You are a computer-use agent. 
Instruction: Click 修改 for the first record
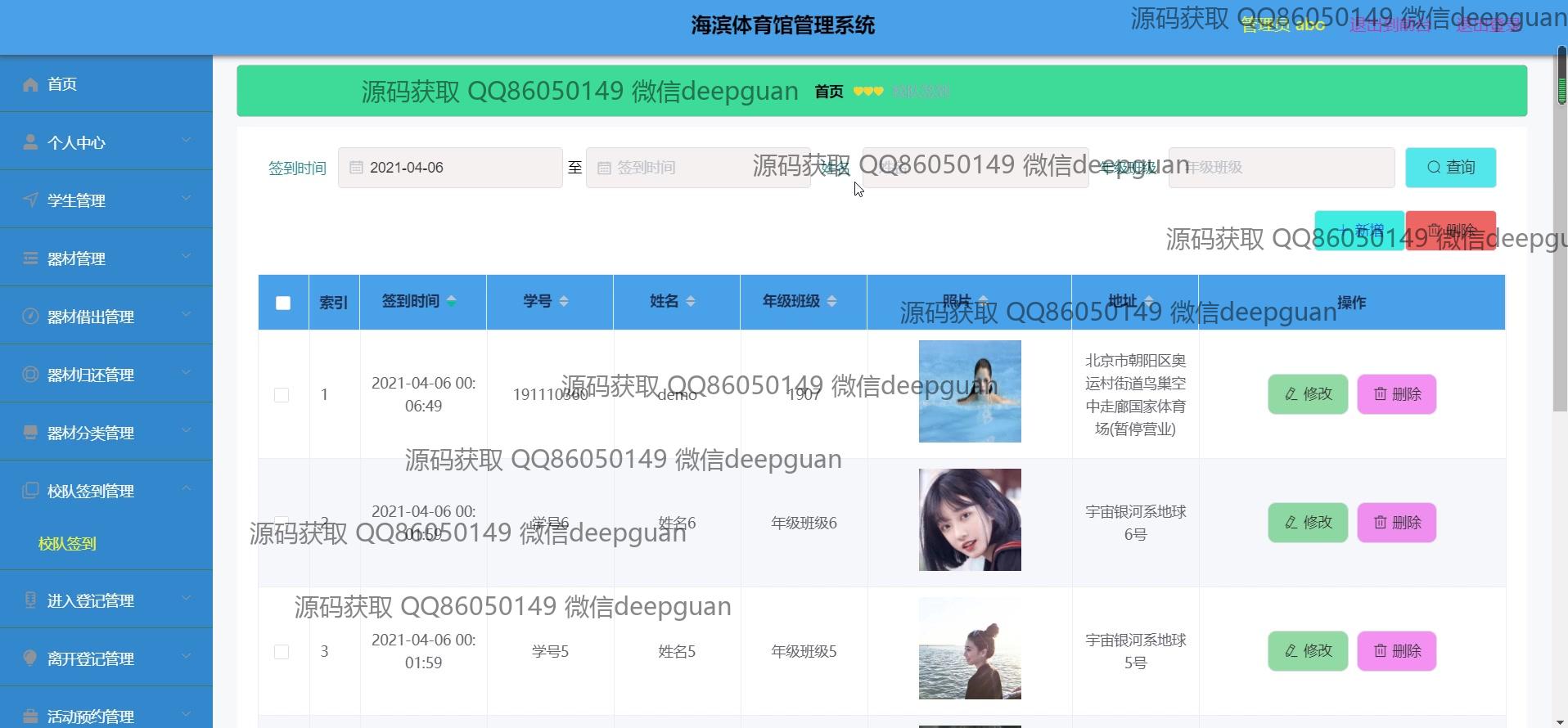click(1307, 394)
